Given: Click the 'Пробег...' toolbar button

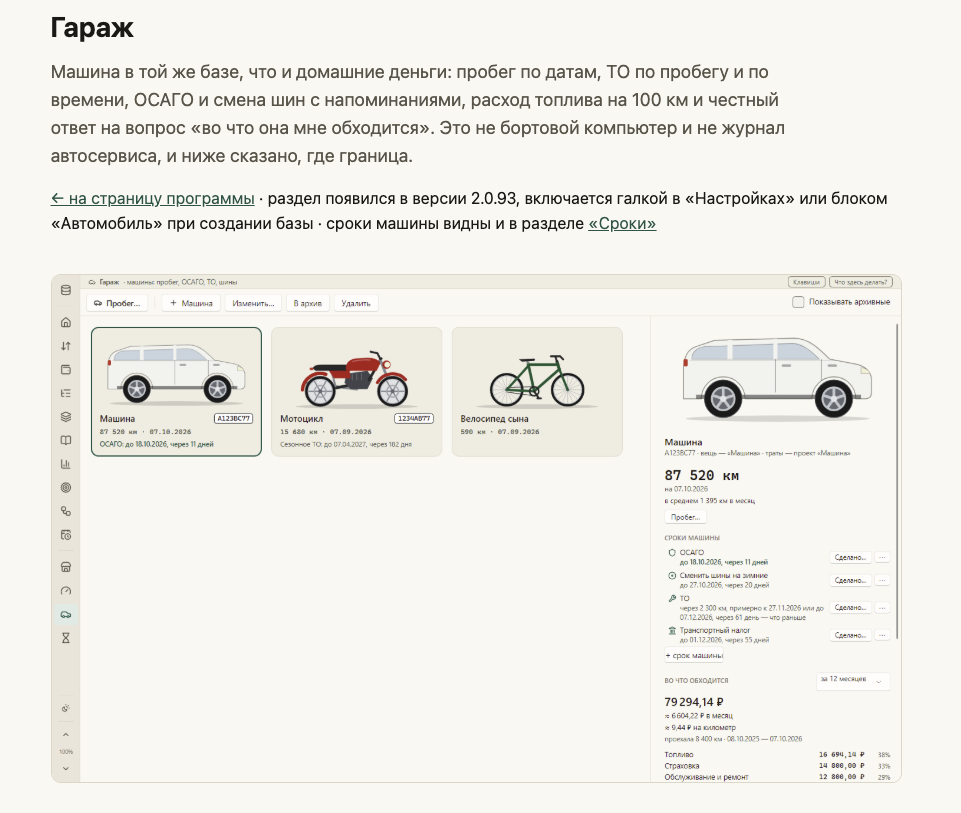Looking at the screenshot, I should pyautogui.click(x=117, y=303).
